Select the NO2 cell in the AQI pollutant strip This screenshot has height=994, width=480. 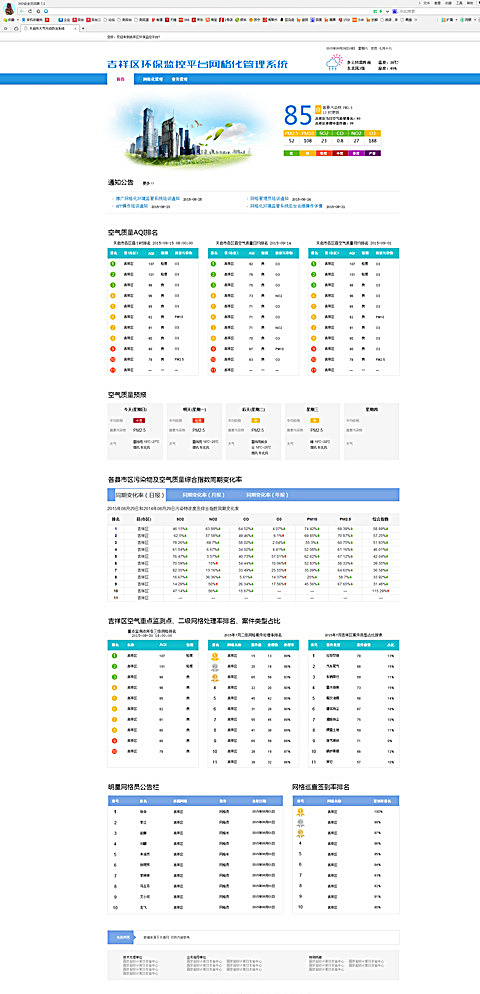click(356, 133)
